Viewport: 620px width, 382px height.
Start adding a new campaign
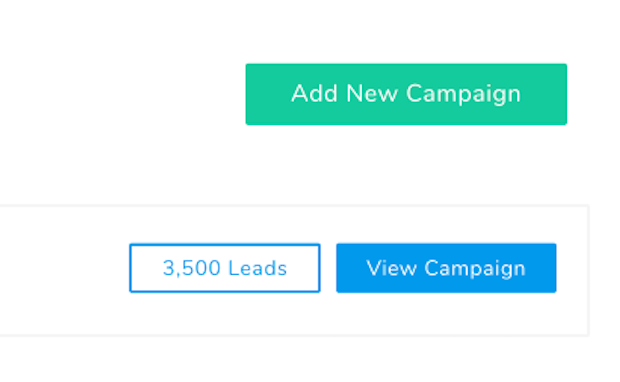pos(406,94)
